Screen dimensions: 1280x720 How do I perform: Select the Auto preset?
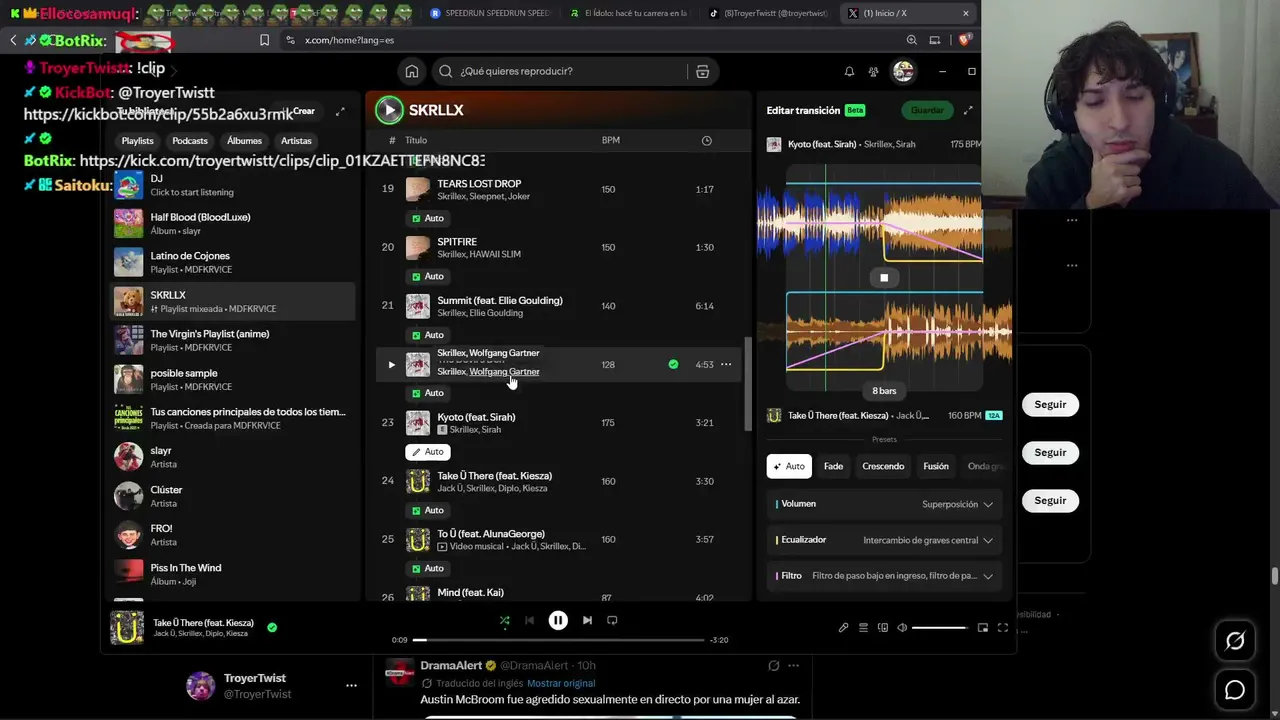pos(789,466)
